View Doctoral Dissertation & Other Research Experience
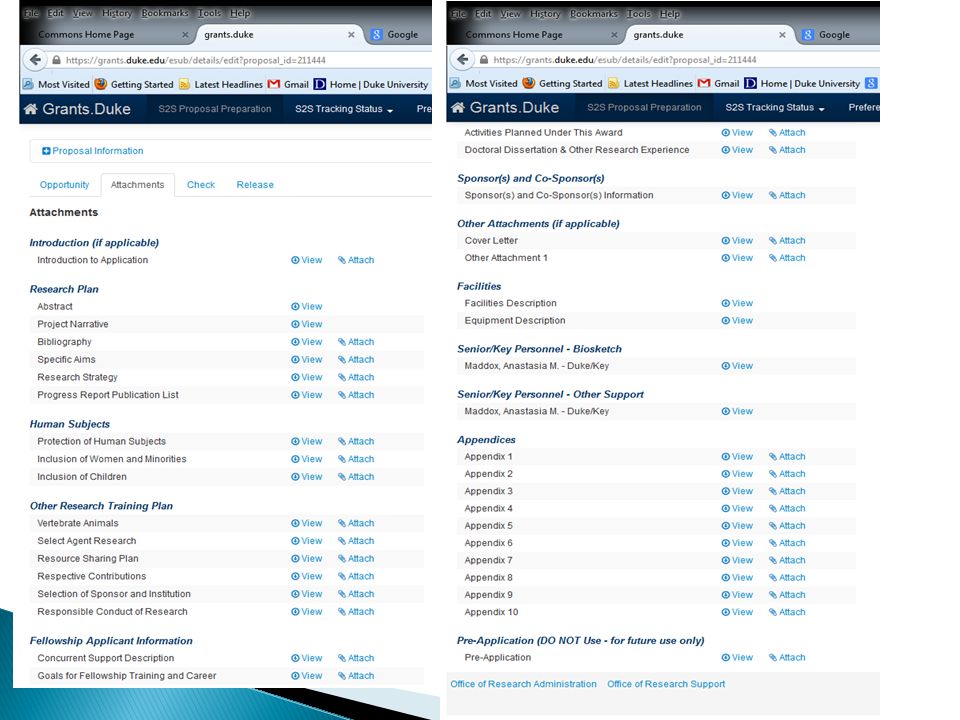The width and height of the screenshot is (960, 720). tap(737, 150)
